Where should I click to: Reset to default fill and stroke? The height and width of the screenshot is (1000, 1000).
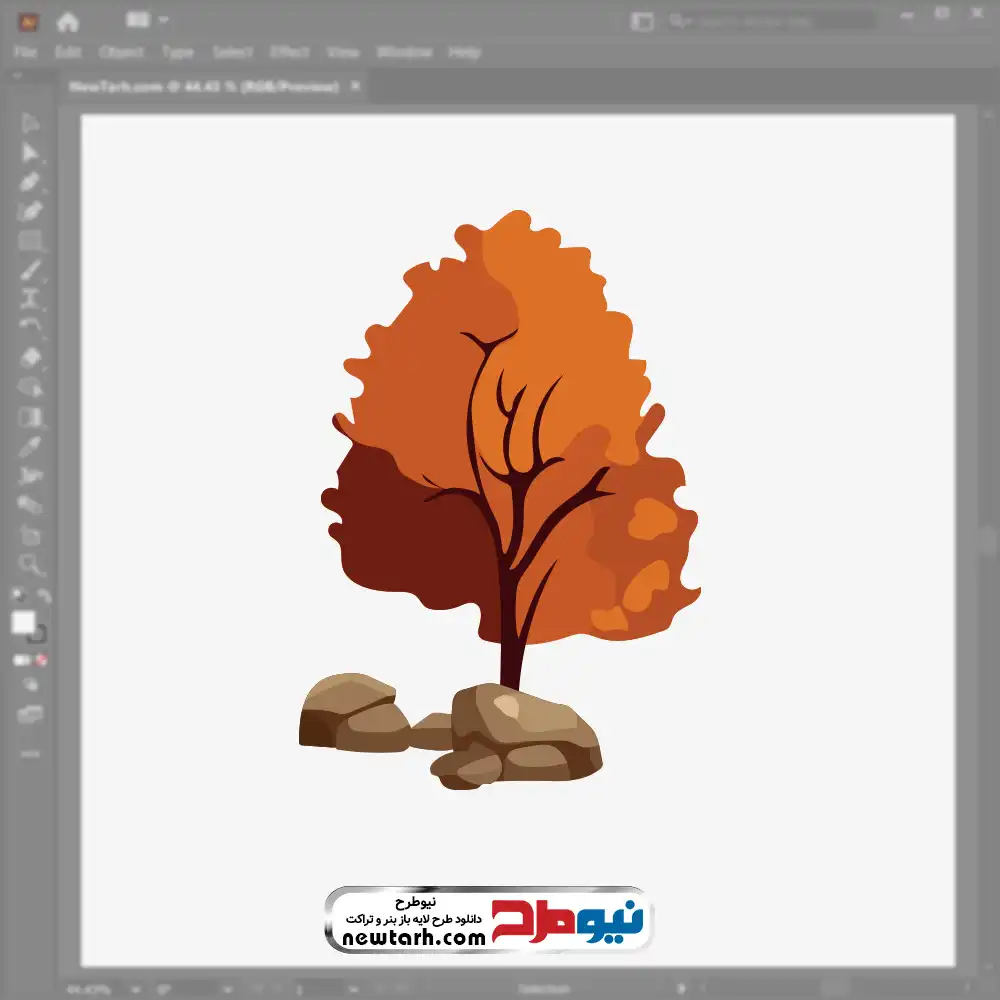(x=17, y=596)
